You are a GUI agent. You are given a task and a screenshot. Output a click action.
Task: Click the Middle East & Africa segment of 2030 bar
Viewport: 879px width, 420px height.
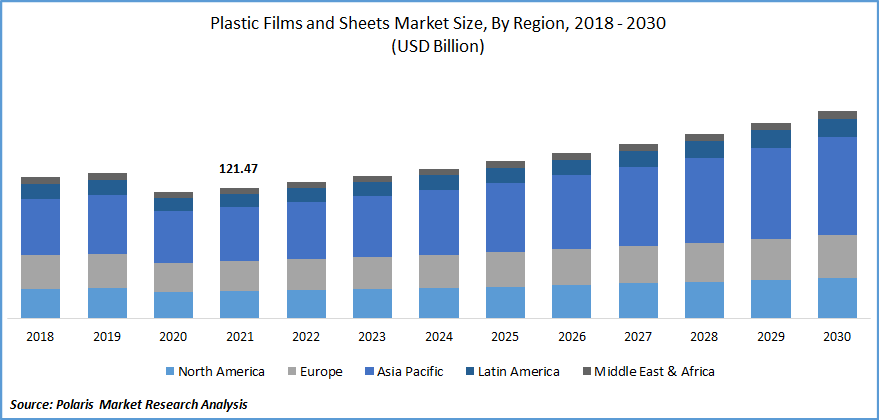(x=838, y=115)
